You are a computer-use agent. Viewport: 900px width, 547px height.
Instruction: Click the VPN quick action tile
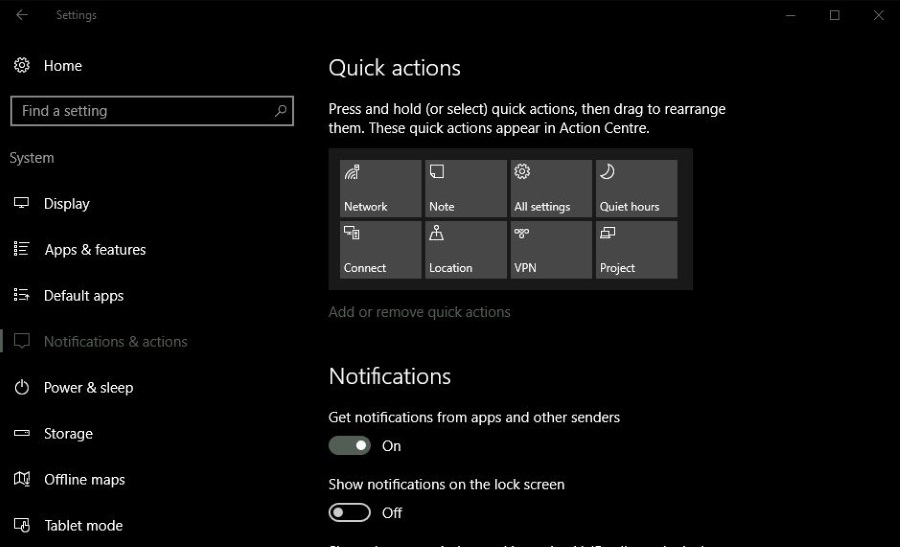[551, 250]
